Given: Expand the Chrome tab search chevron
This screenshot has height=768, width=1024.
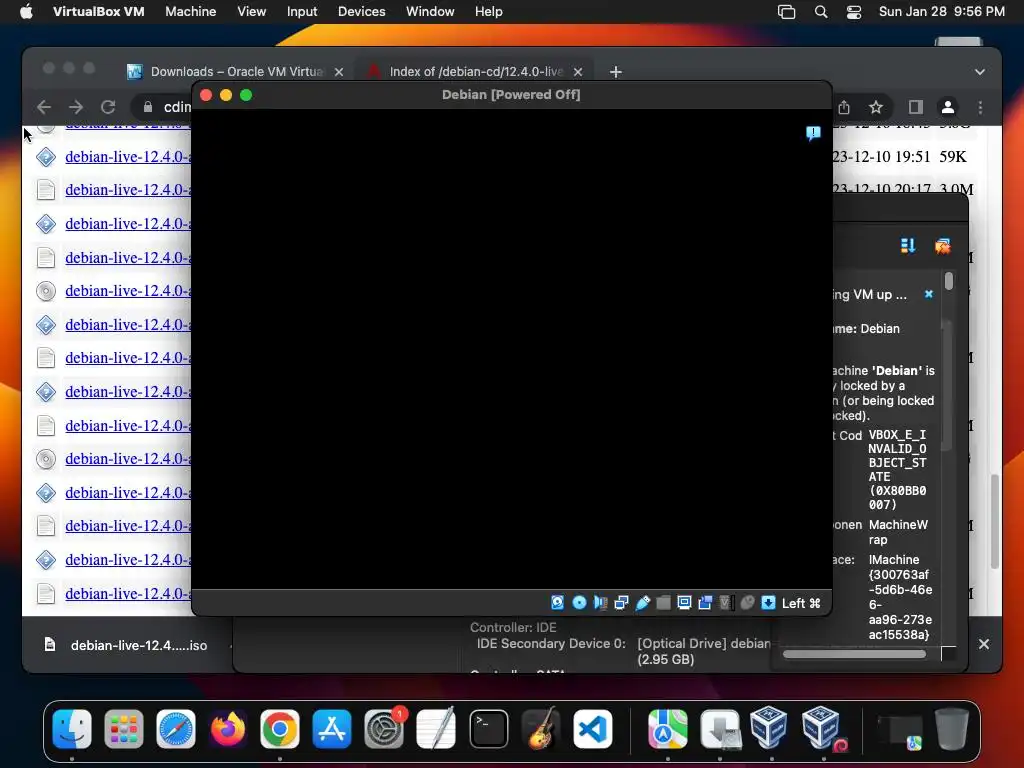Looking at the screenshot, I should (x=980, y=72).
